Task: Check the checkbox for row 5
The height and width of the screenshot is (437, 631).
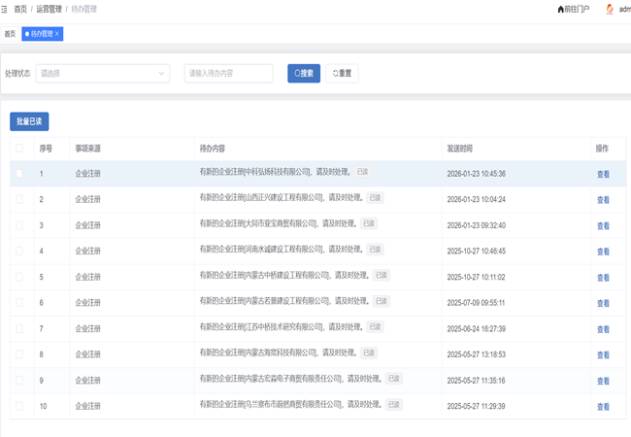Action: click(x=19, y=277)
